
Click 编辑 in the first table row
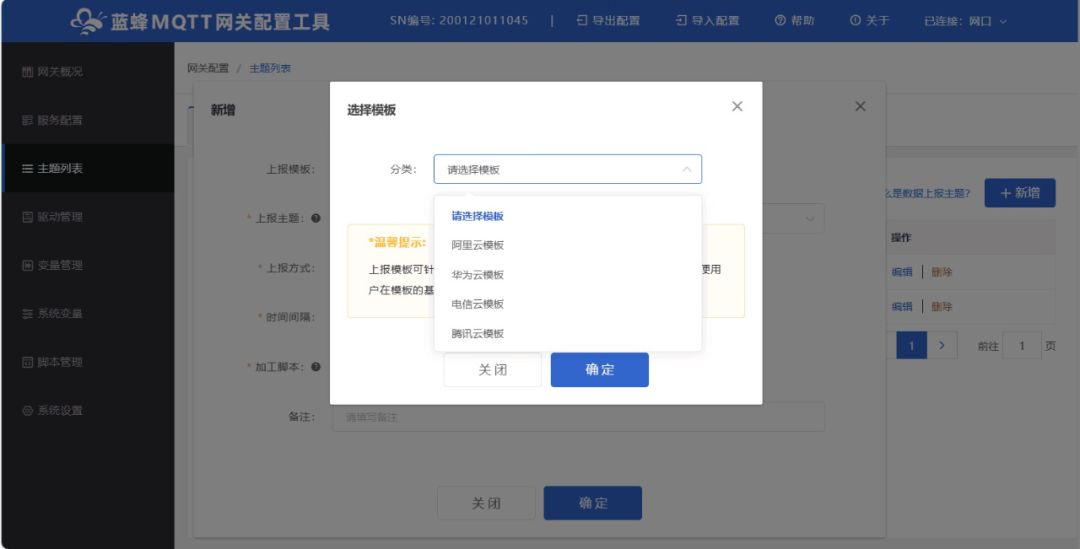pyautogui.click(x=902, y=272)
